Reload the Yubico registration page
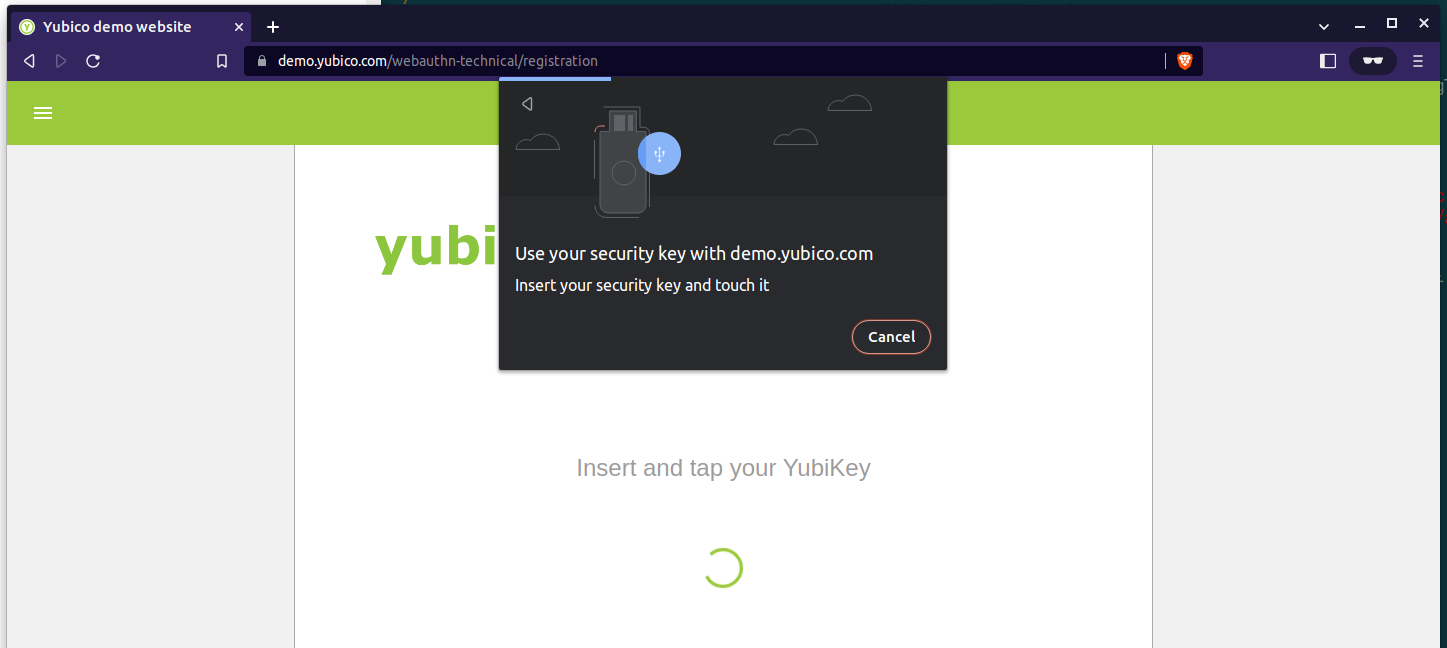Image resolution: width=1447 pixels, height=648 pixels. pos(93,61)
